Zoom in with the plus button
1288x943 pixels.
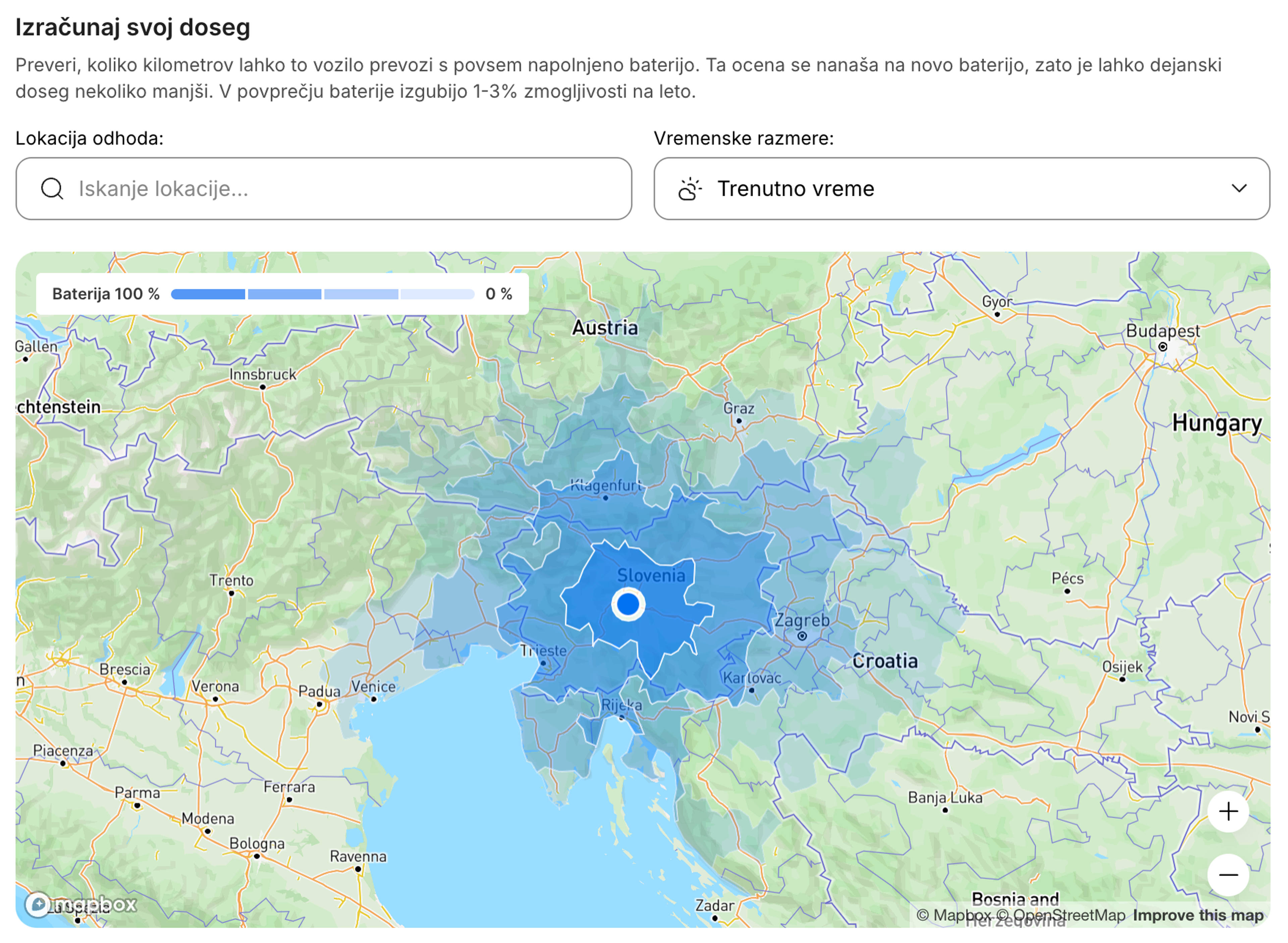[x=1228, y=812]
